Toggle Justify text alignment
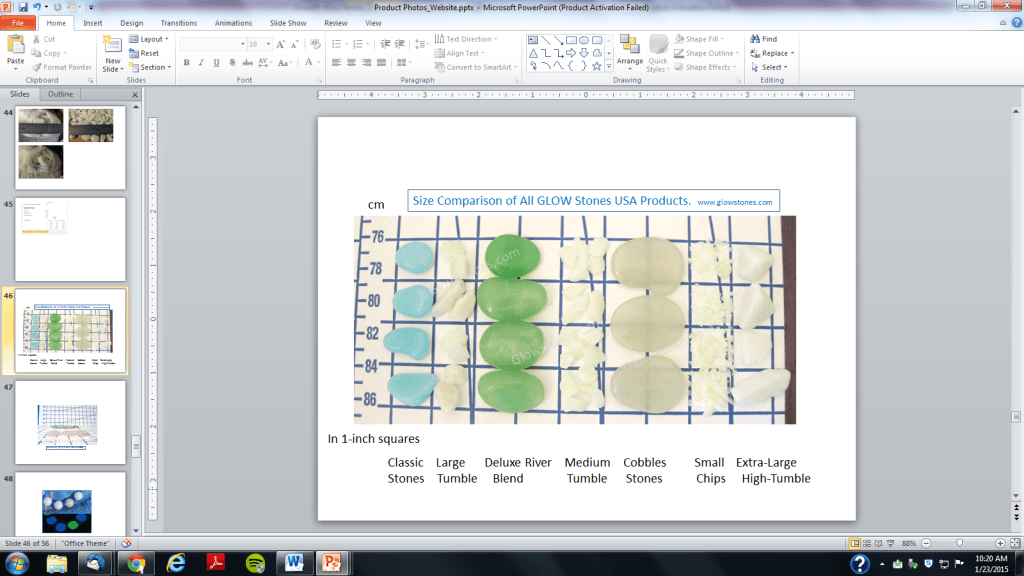 point(381,63)
